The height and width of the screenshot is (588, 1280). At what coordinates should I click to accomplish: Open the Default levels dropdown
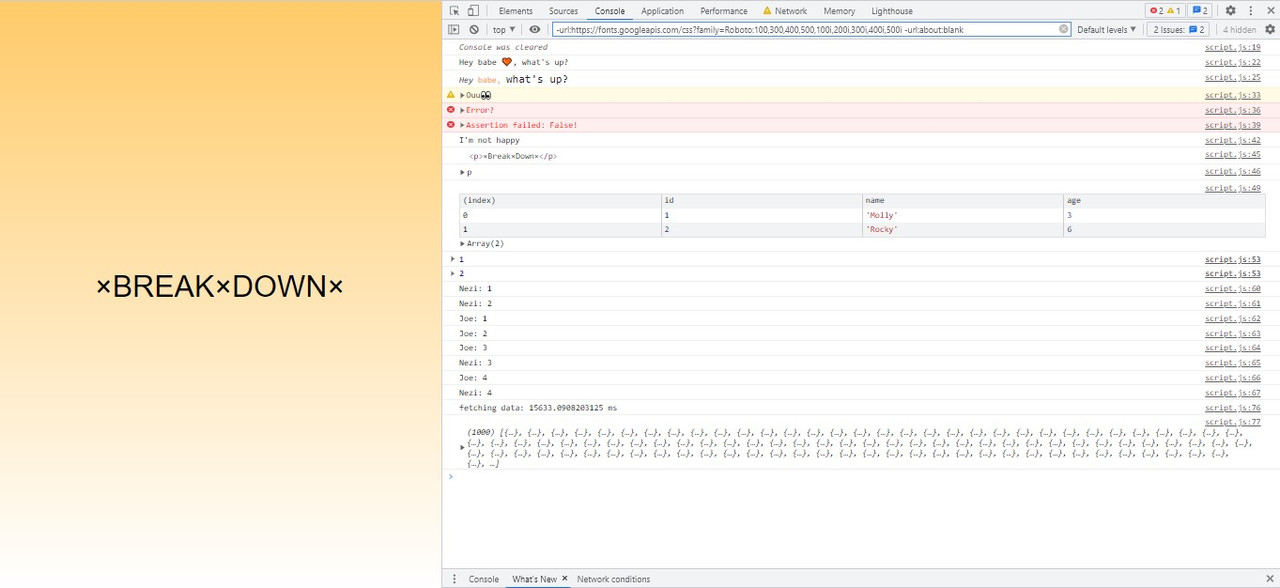point(1106,30)
